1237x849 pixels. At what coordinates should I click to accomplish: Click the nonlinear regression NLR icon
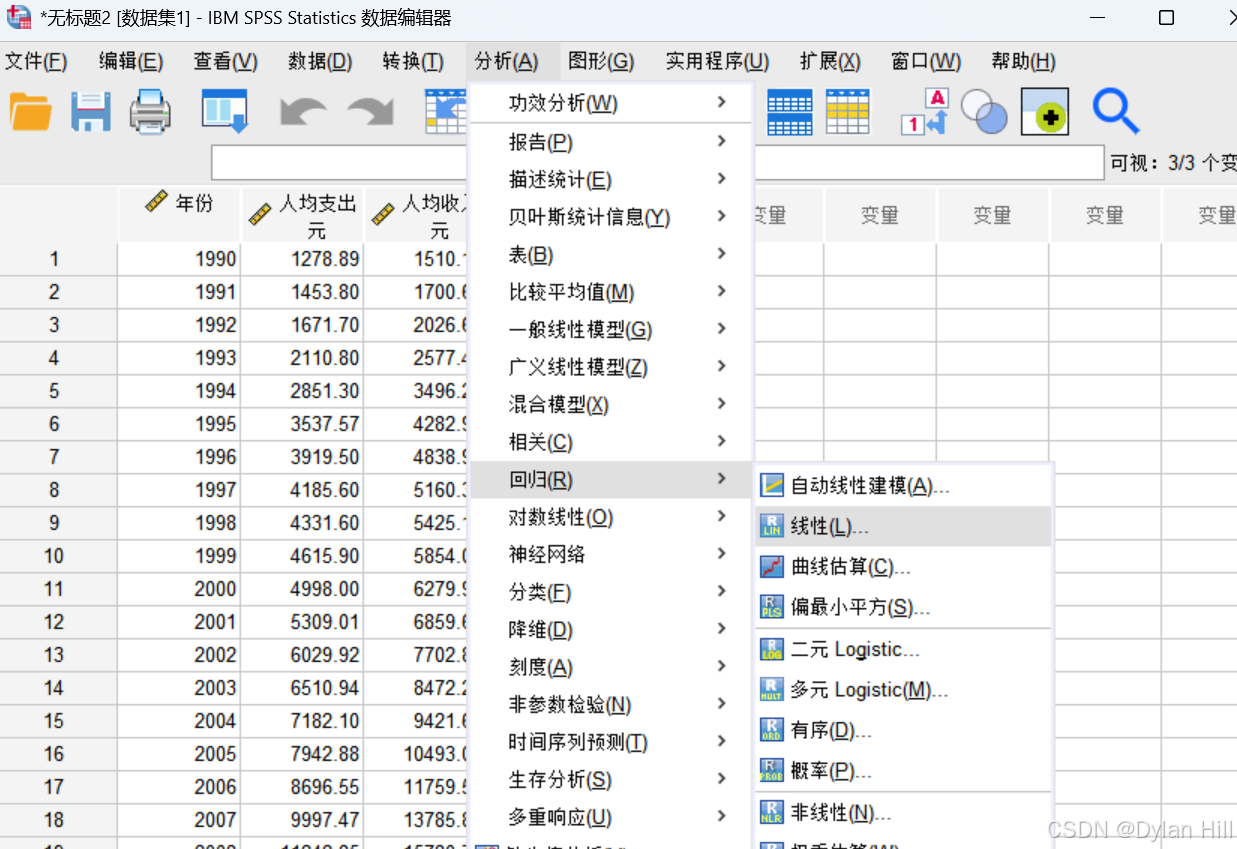click(x=771, y=812)
